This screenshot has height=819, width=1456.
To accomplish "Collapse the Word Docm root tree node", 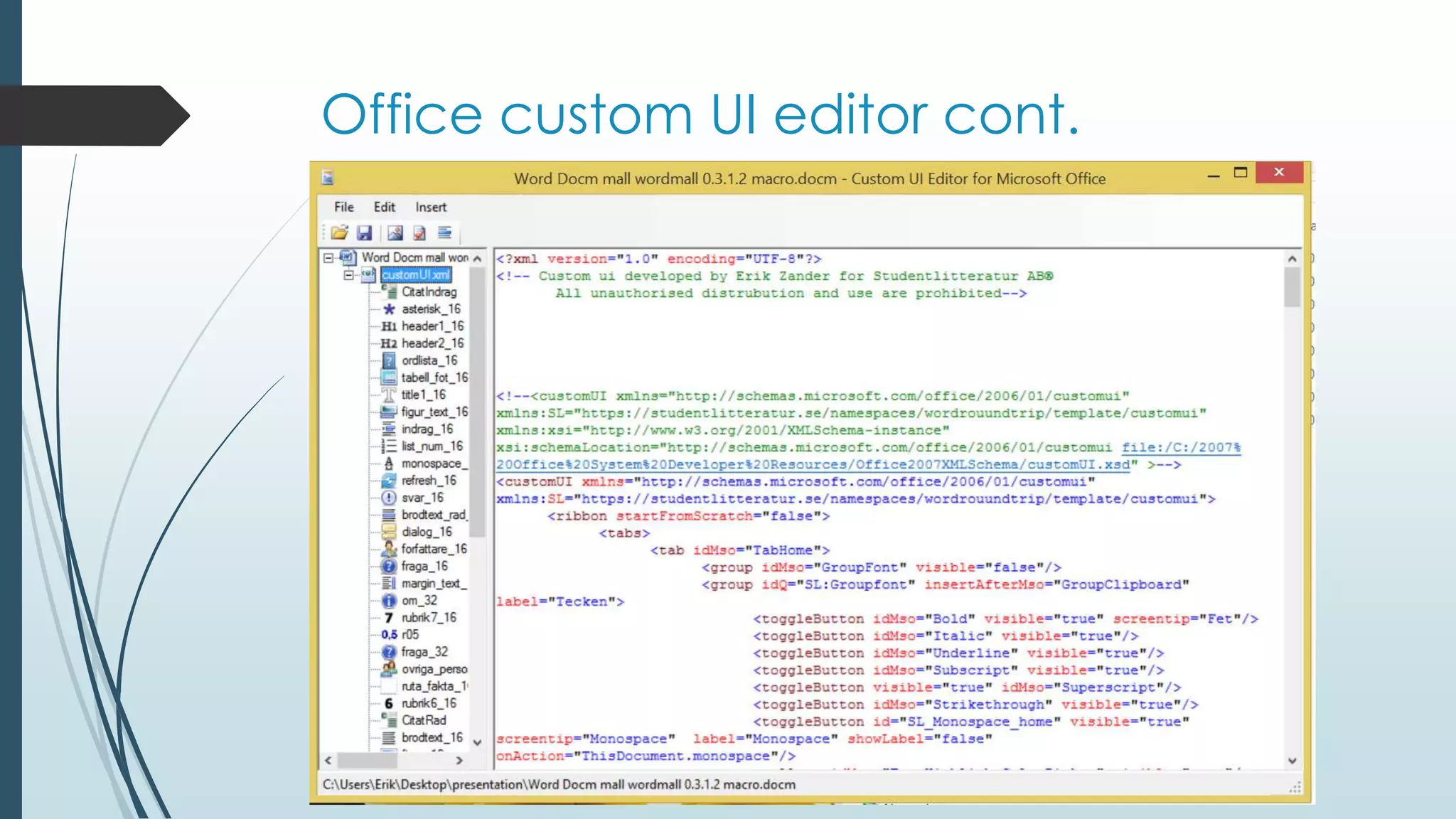I will 328,257.
